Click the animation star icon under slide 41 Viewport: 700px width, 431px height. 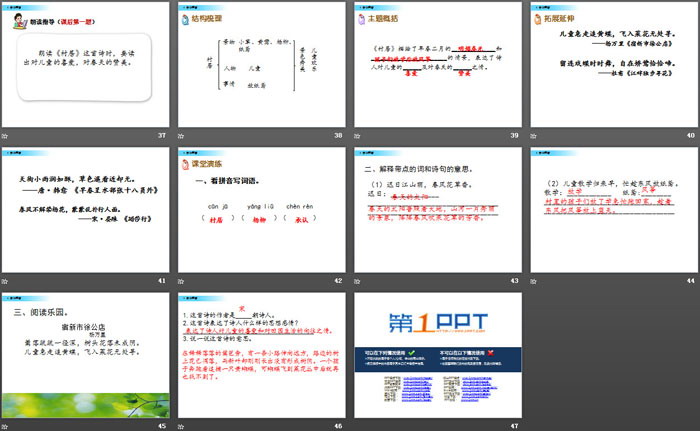(x=9, y=279)
